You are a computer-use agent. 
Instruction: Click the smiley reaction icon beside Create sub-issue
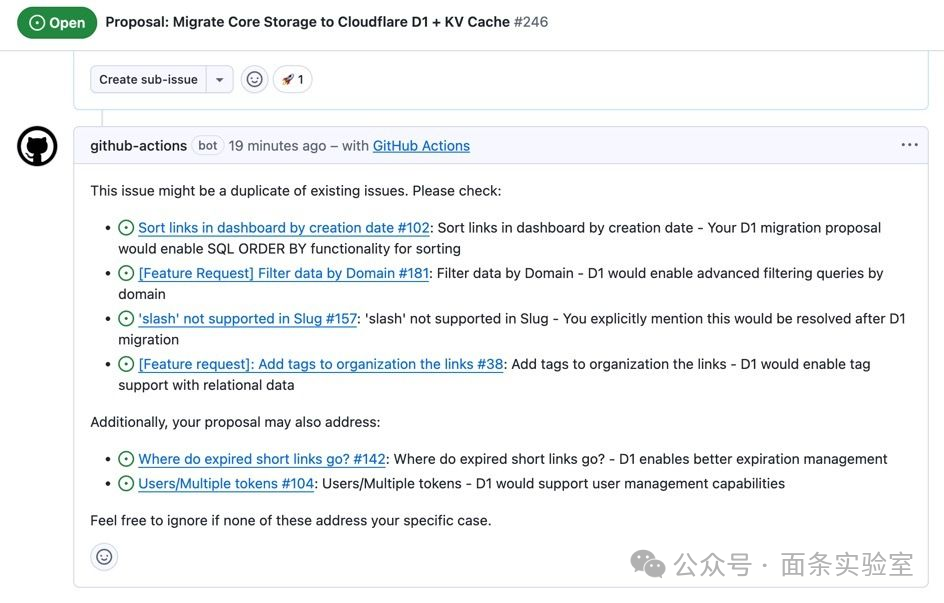pyautogui.click(x=253, y=79)
